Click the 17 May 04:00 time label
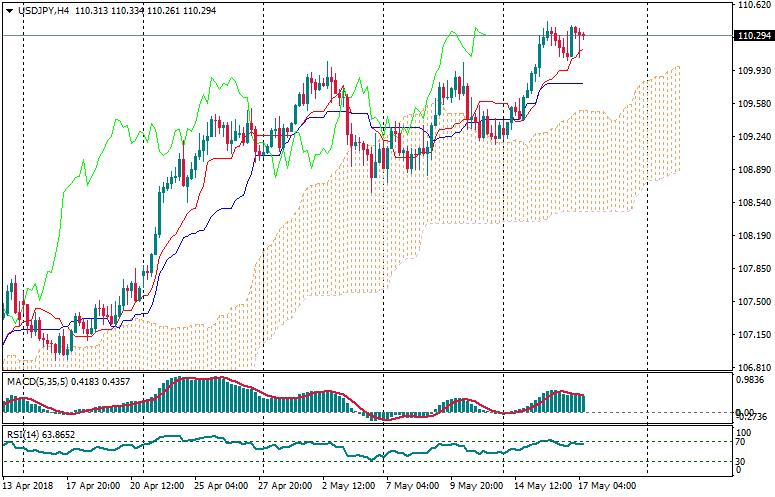The width and height of the screenshot is (775, 497). pos(606,486)
